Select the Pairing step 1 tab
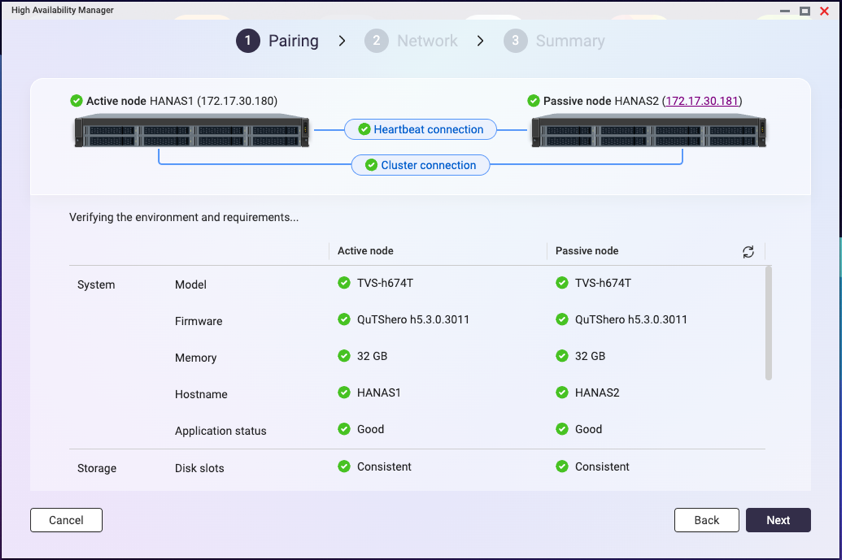Screen dimensions: 842x560 point(278,41)
